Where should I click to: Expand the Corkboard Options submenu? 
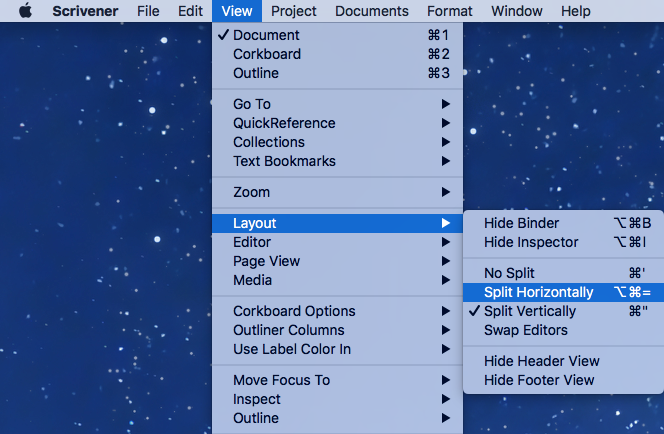[338, 311]
